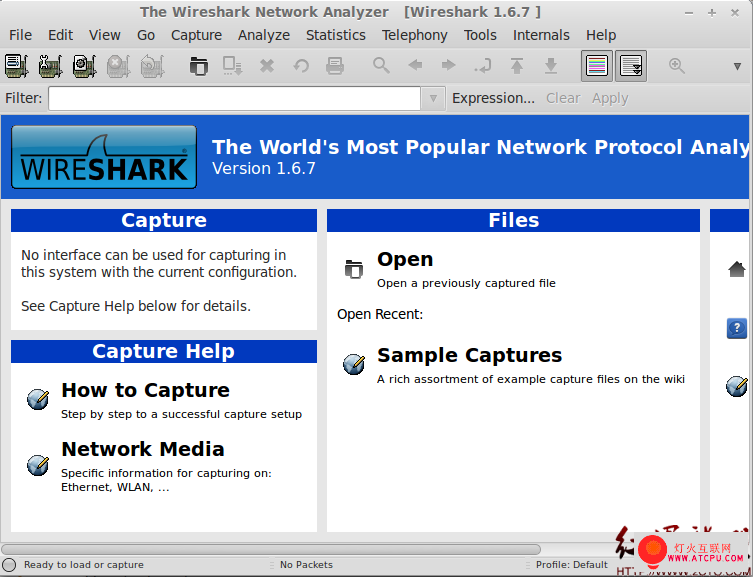The image size is (753, 577).
Task: Click the Expression... button
Action: point(493,98)
